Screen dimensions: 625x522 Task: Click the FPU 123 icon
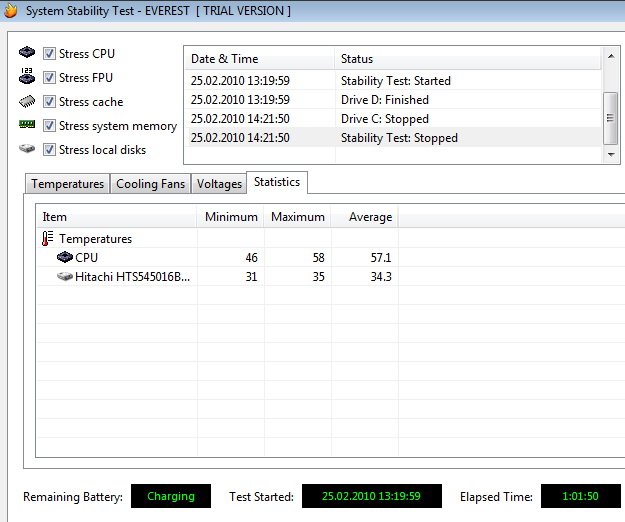coord(27,77)
